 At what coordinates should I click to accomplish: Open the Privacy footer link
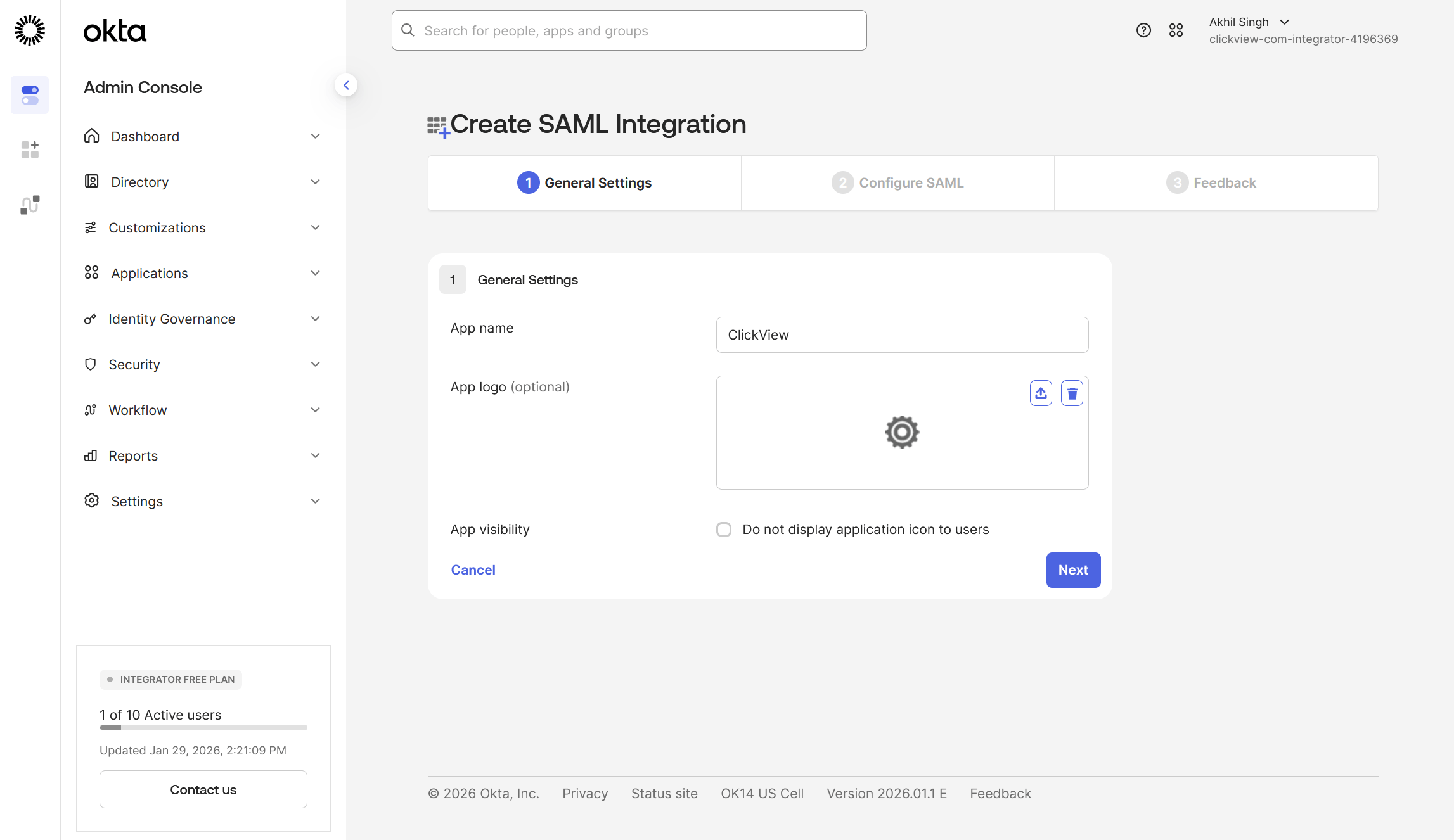click(585, 794)
